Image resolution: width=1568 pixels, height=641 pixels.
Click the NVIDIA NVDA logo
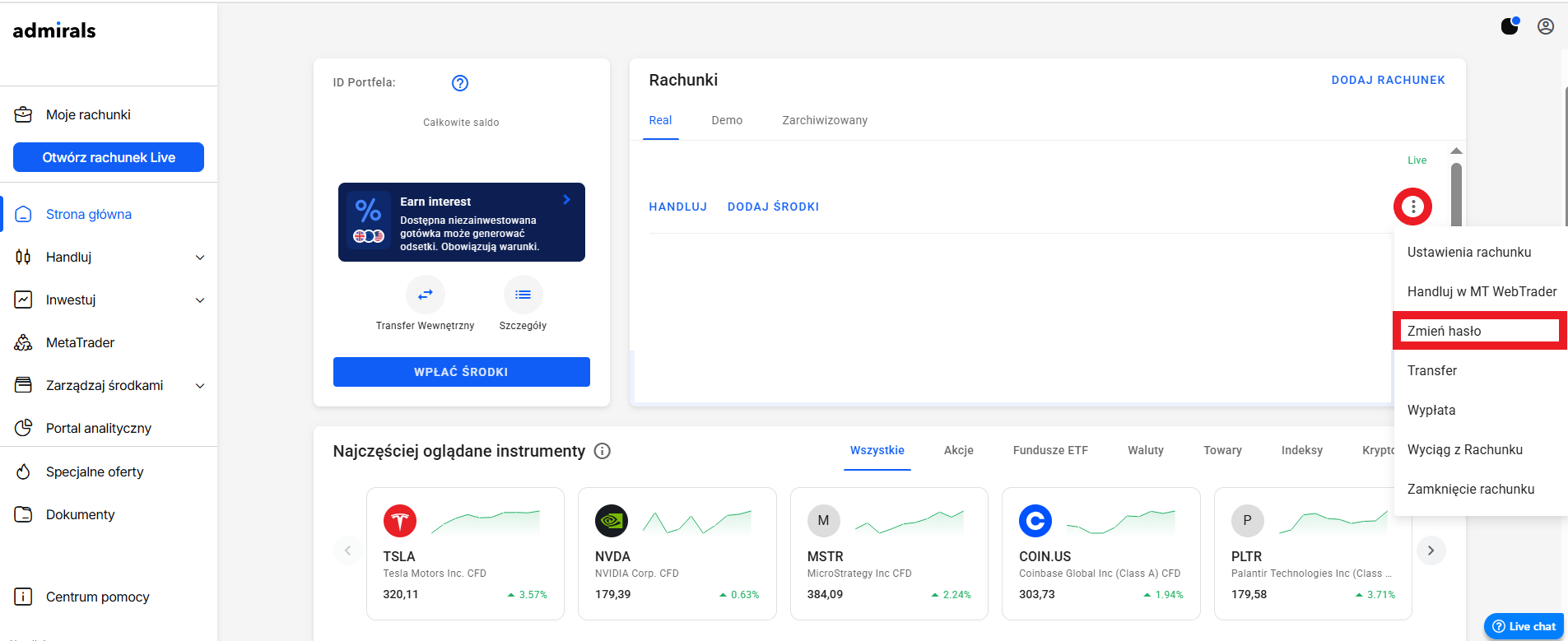point(612,521)
